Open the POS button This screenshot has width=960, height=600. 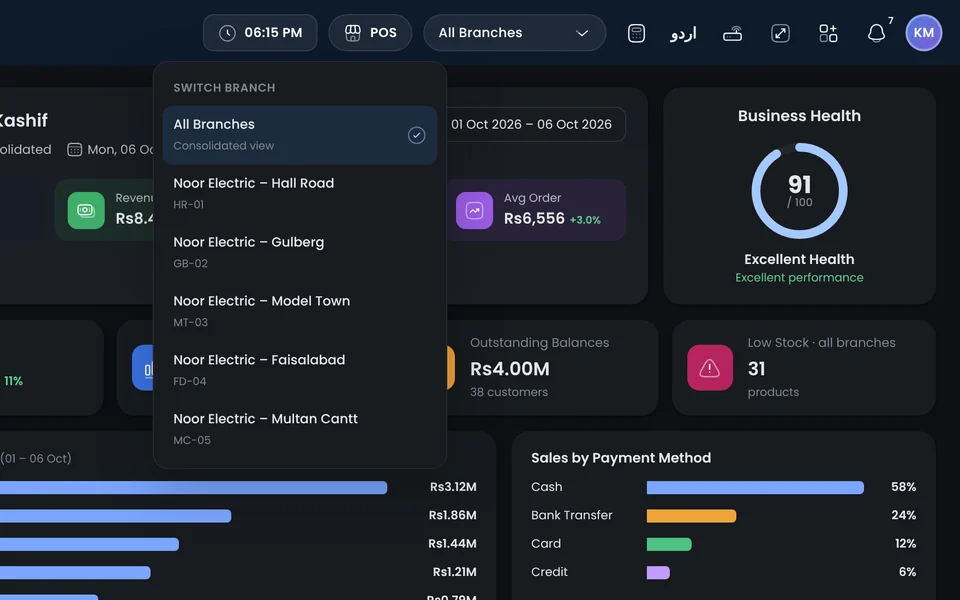click(x=370, y=33)
